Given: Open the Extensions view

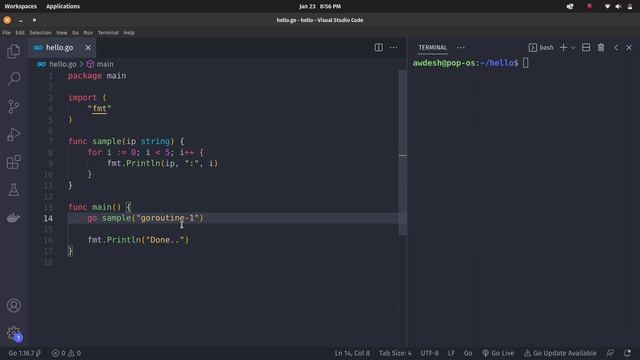Looking at the screenshot, I should point(13,162).
